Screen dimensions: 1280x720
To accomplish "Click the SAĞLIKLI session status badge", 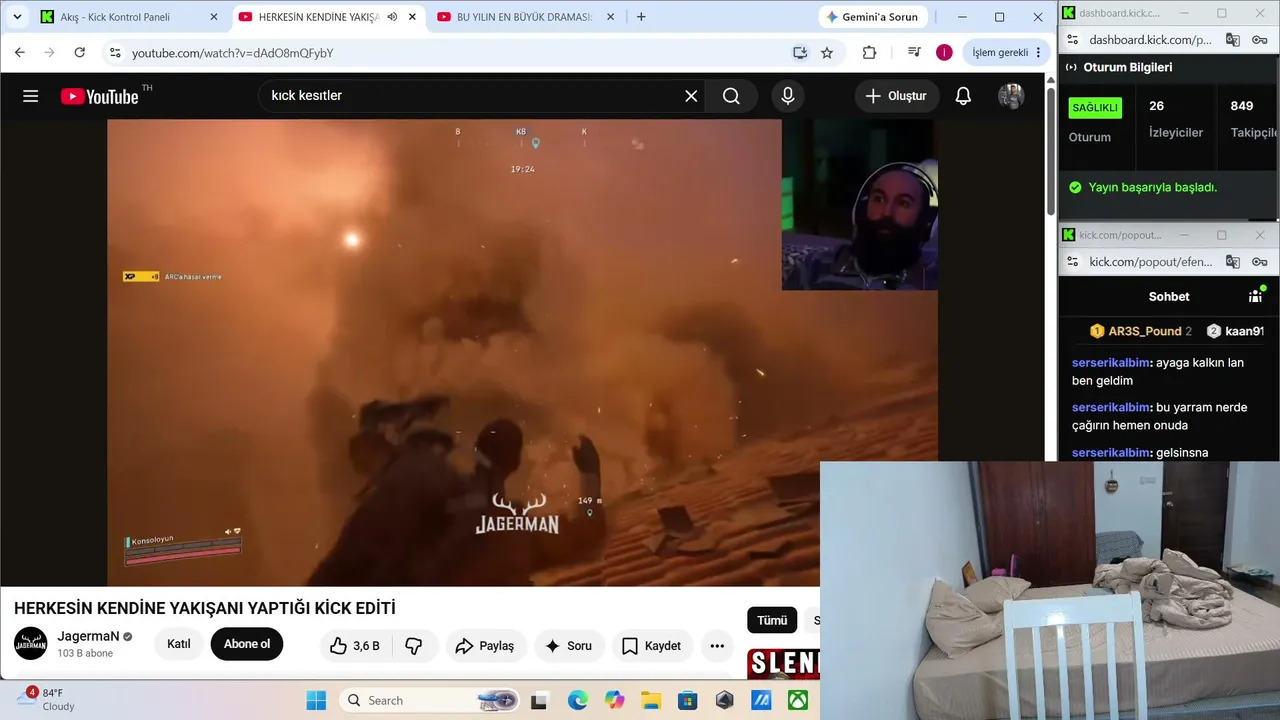I will point(1096,107).
